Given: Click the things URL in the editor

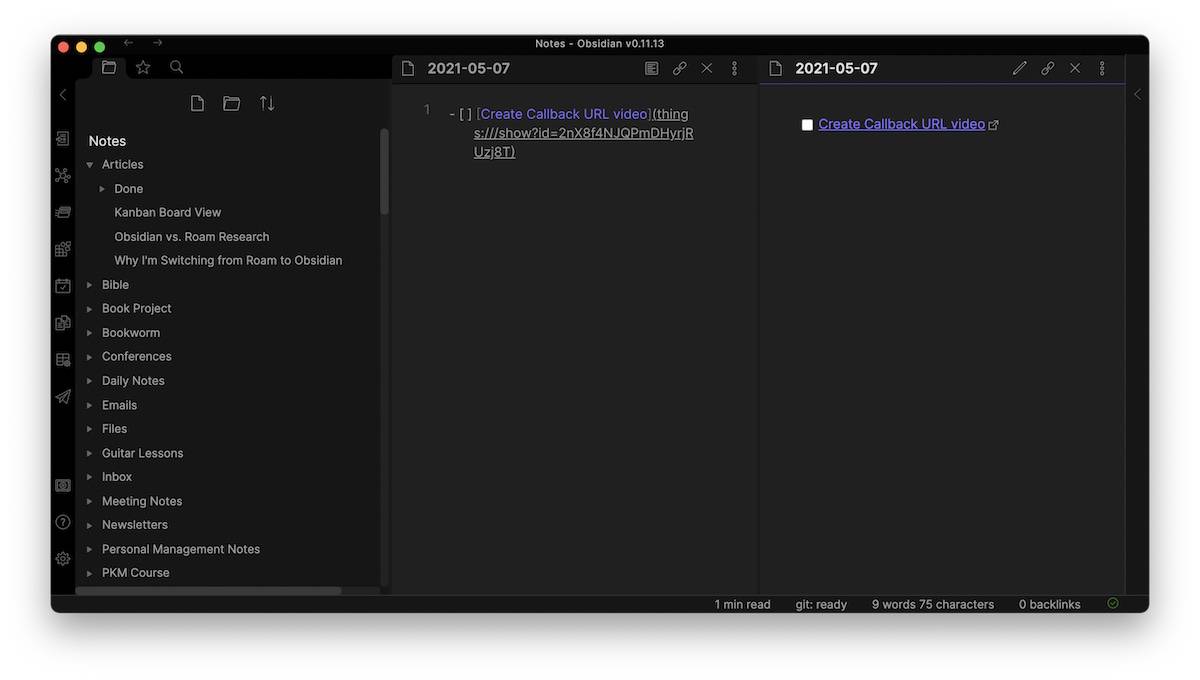Looking at the screenshot, I should [584, 133].
